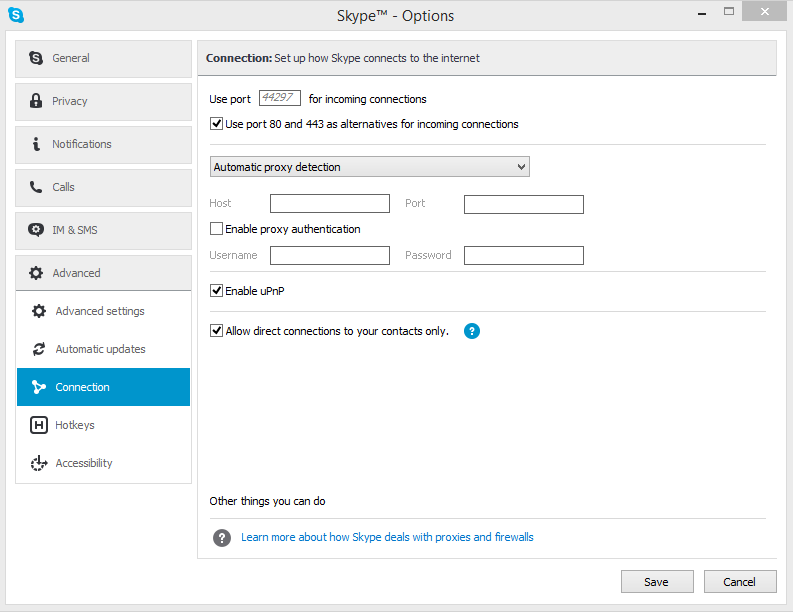Open the blue help icon for direct connections
This screenshot has width=793, height=612.
pos(472,331)
